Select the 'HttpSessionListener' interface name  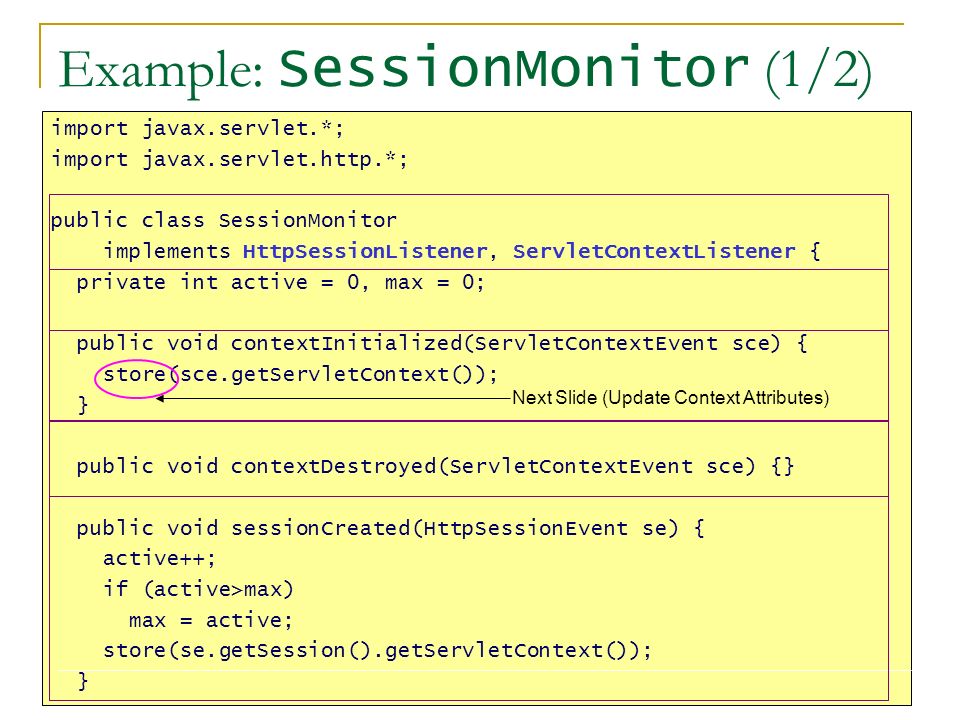[x=365, y=252]
